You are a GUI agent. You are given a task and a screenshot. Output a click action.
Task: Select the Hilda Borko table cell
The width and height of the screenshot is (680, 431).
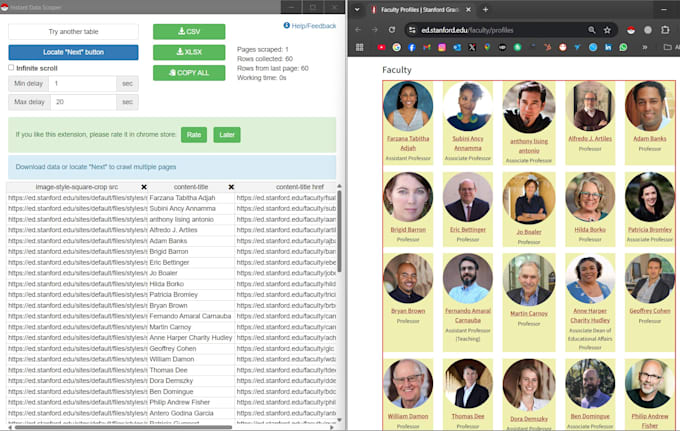(x=191, y=284)
